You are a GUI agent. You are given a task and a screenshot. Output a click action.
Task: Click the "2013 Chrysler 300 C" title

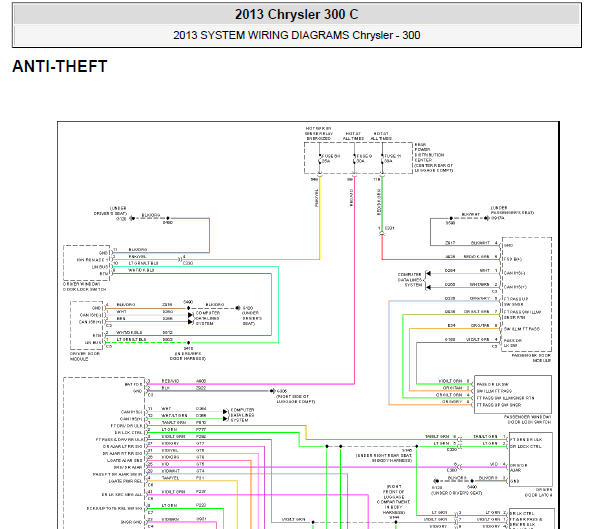(297, 15)
